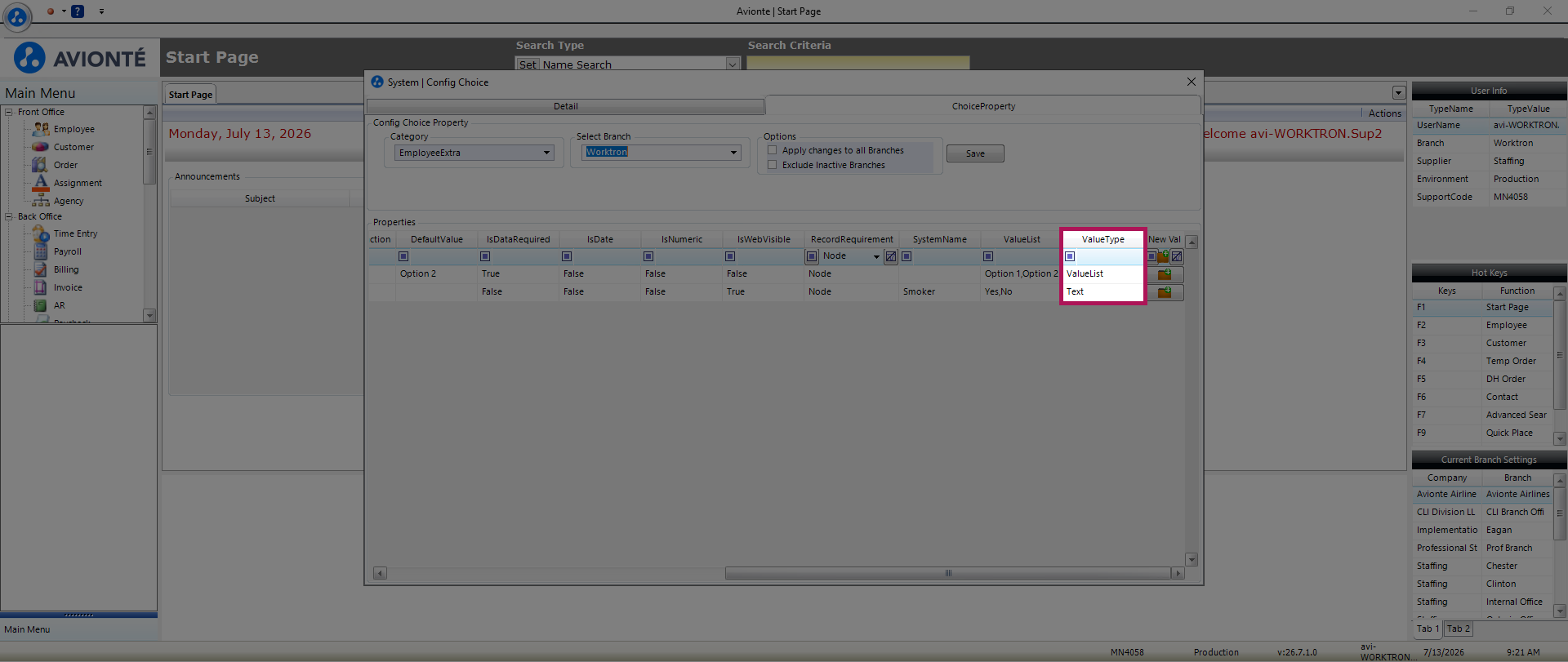Click Hot Keys list scroll down arrow

tap(1560, 438)
